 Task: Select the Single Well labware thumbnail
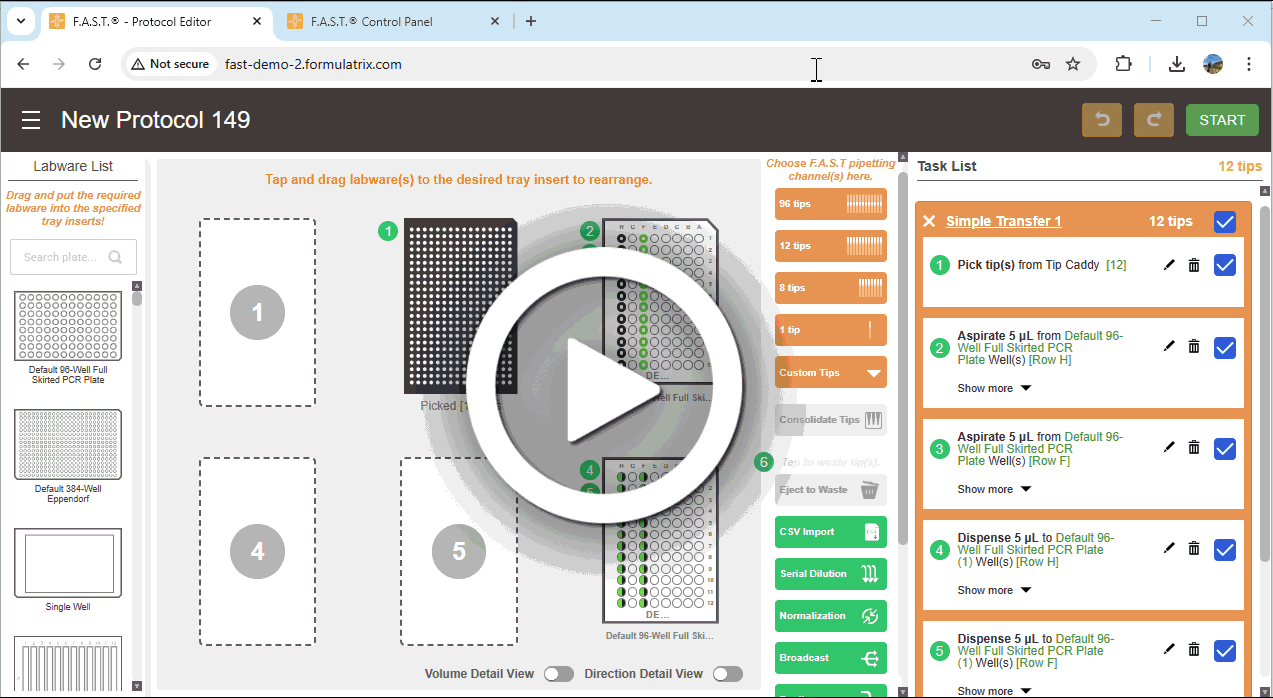click(68, 563)
